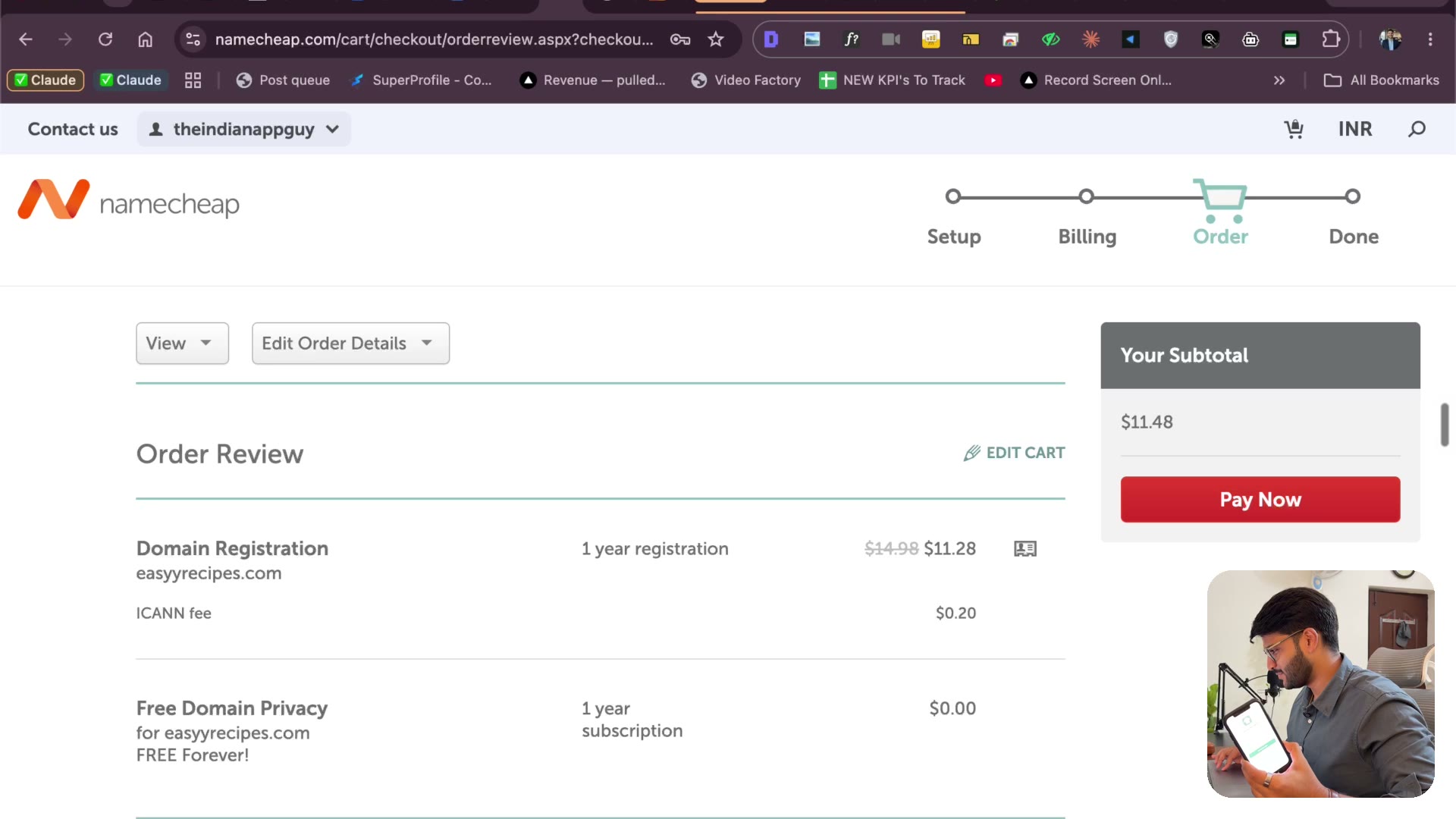Go to the Setup checkout step

point(954,237)
